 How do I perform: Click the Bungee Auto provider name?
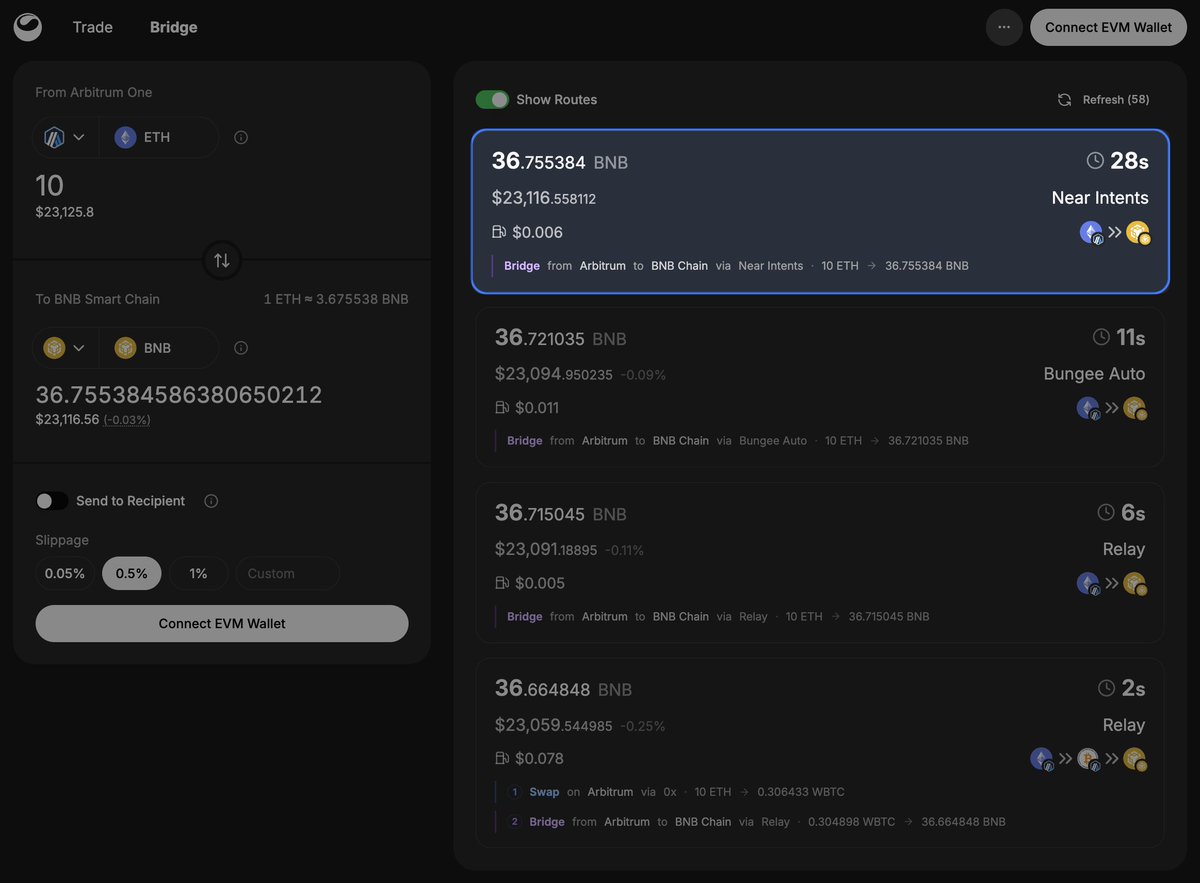tap(1094, 374)
